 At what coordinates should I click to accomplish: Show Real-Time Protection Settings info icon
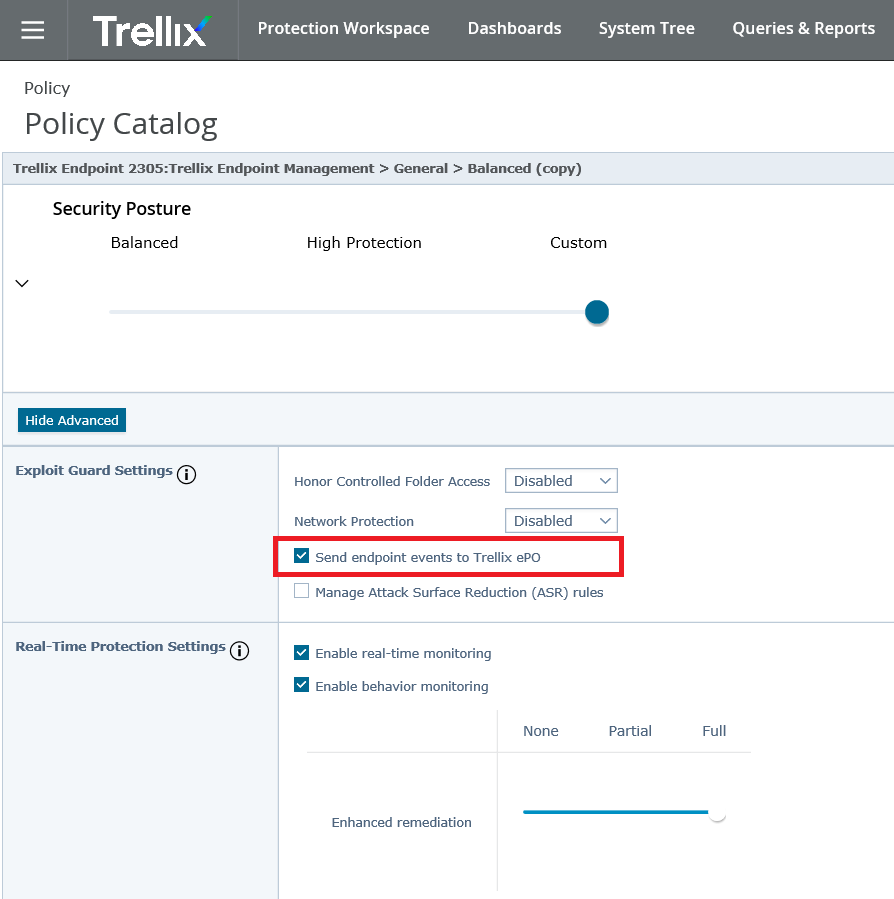tap(240, 651)
